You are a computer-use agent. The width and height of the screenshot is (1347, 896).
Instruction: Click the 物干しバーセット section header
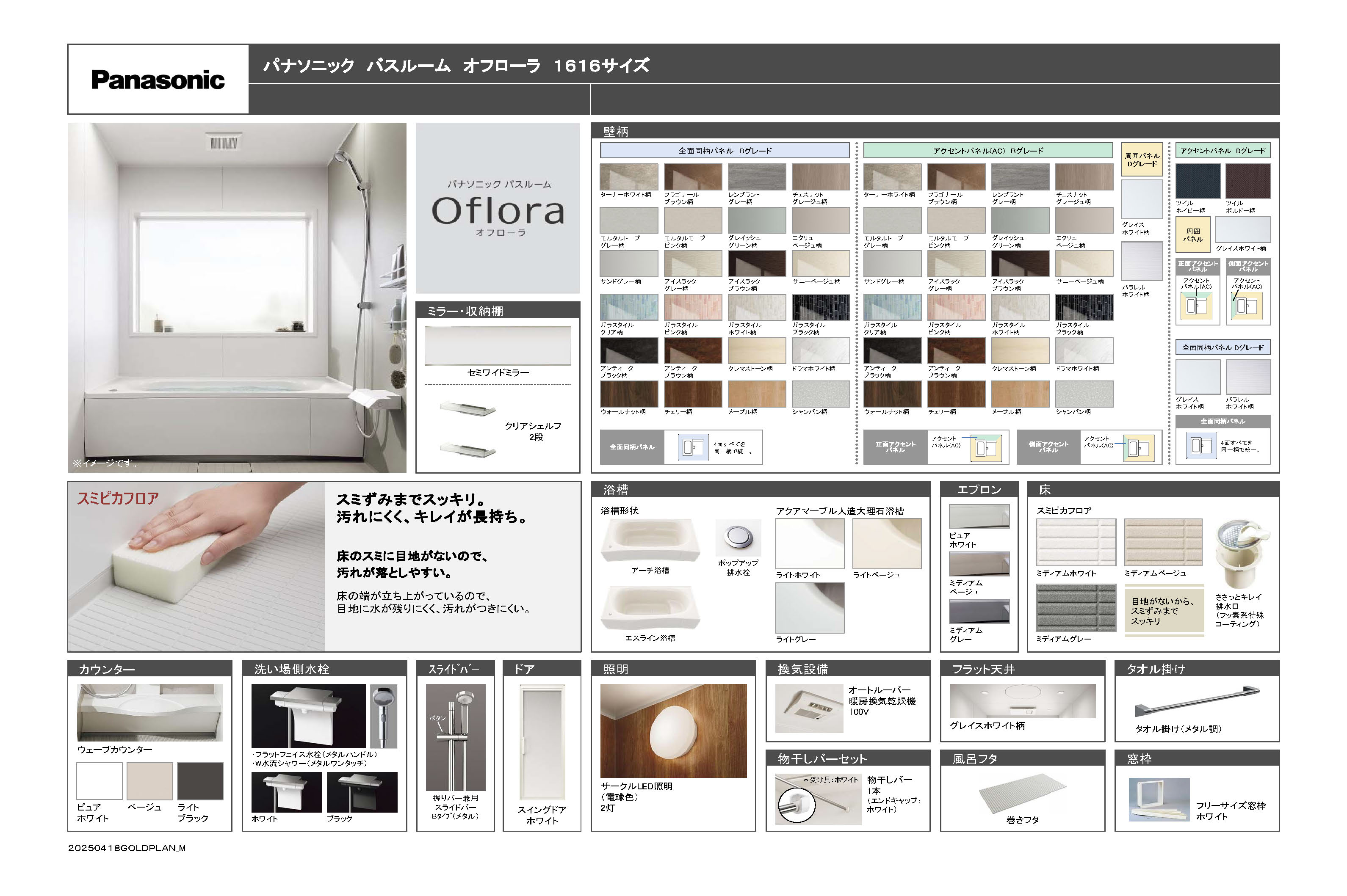(847, 758)
